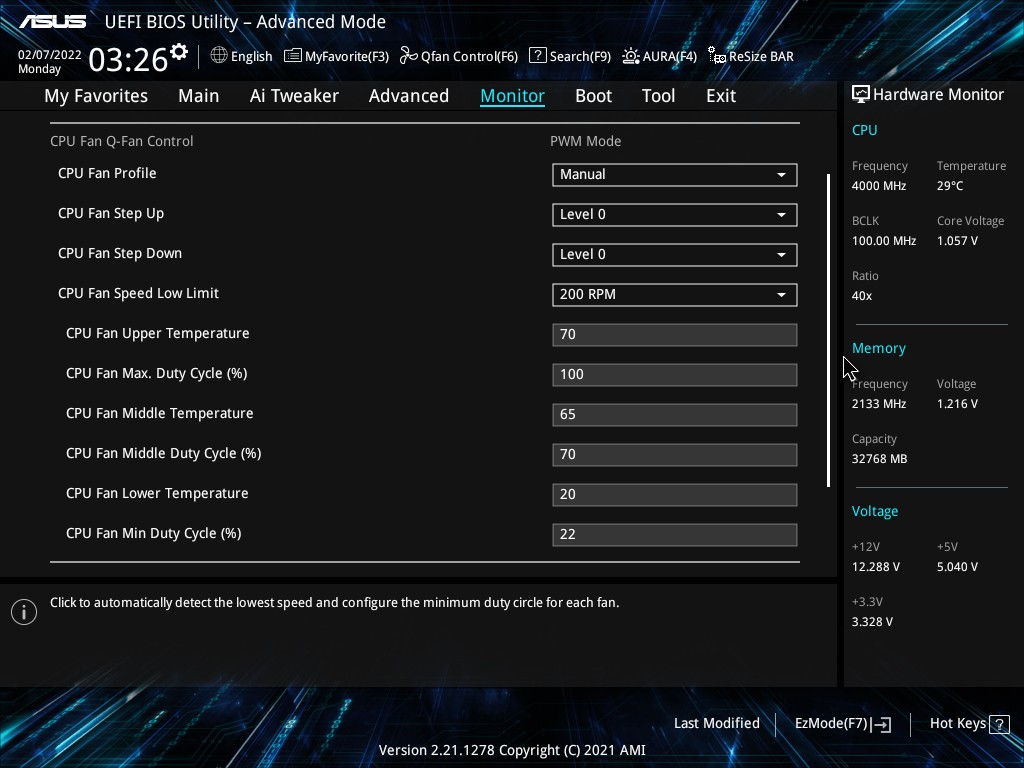1024x768 pixels.
Task: Click the CPU Fan Lower Temperature label
Action: 157,493
